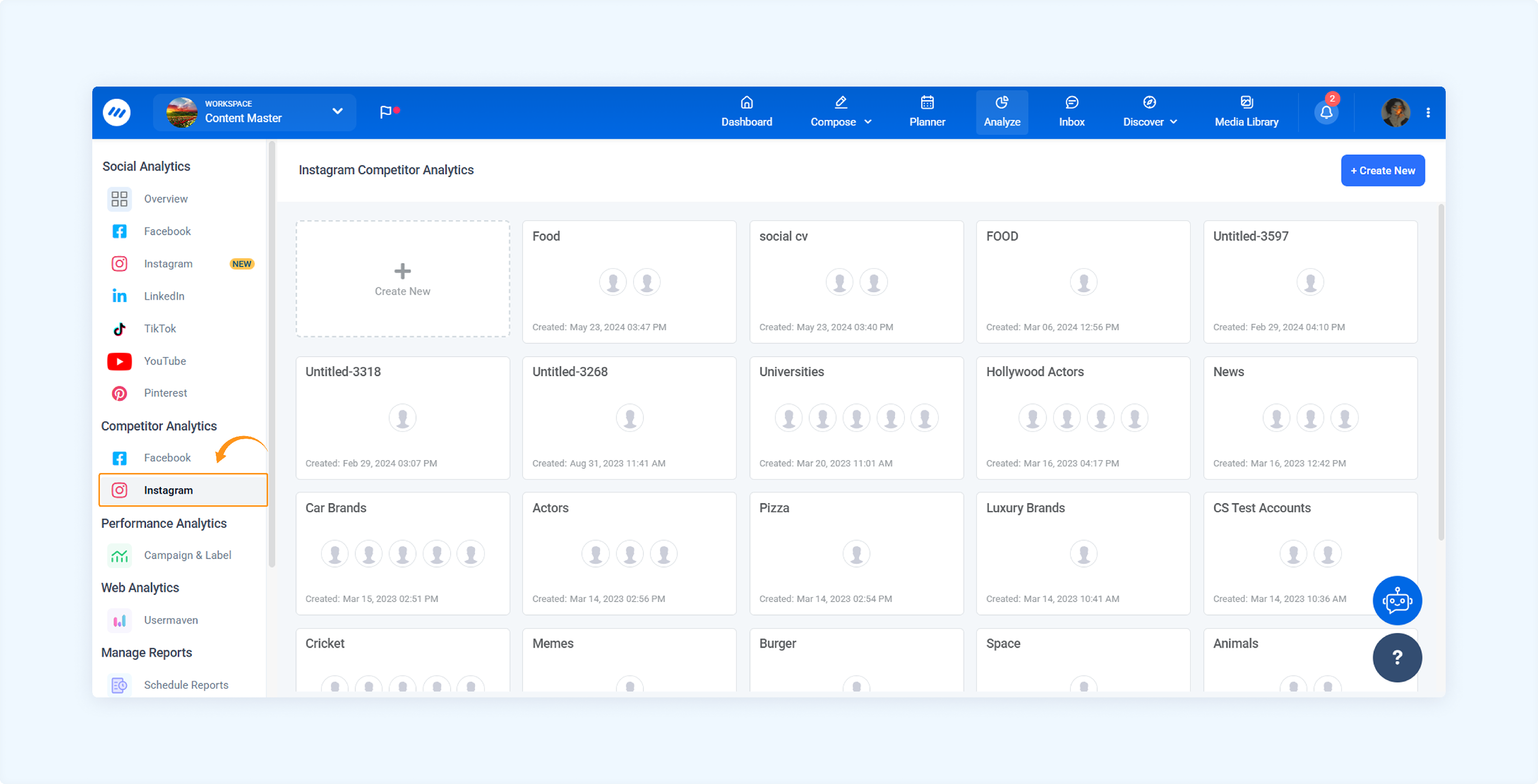Open the notifications bell icon

1326,112
